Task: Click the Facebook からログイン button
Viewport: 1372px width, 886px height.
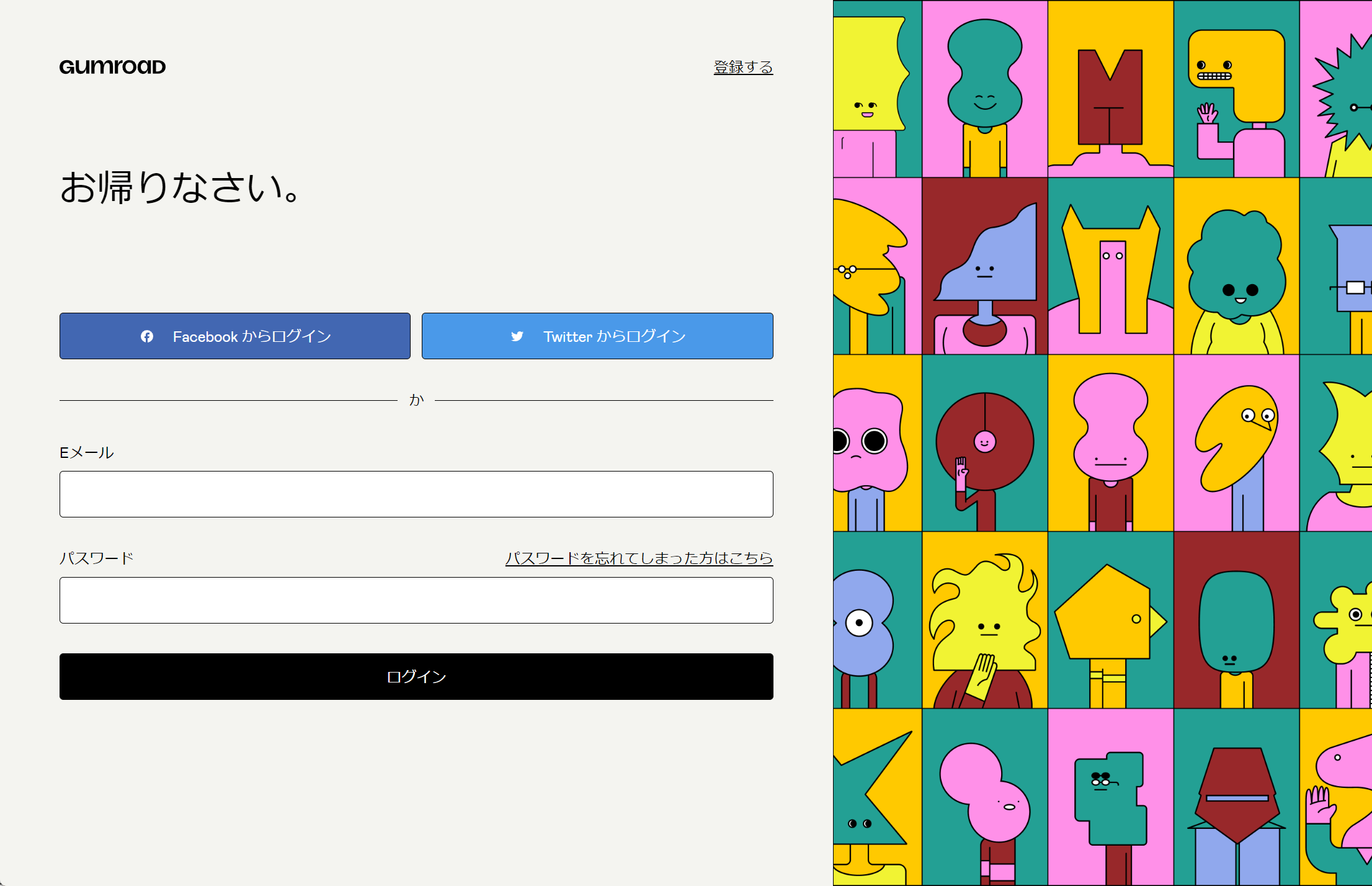Action: coord(235,336)
